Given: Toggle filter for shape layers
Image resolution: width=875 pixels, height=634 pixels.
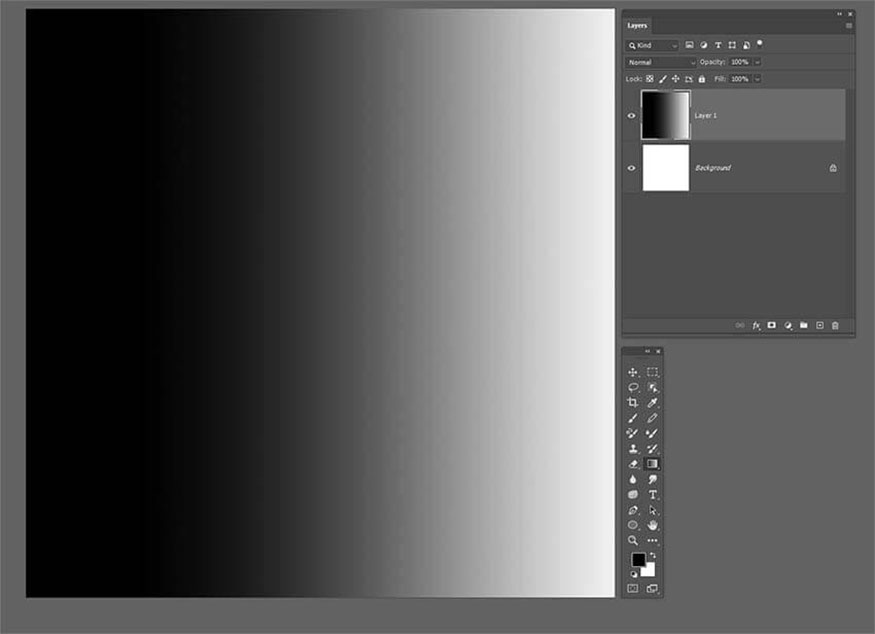Looking at the screenshot, I should [732, 45].
